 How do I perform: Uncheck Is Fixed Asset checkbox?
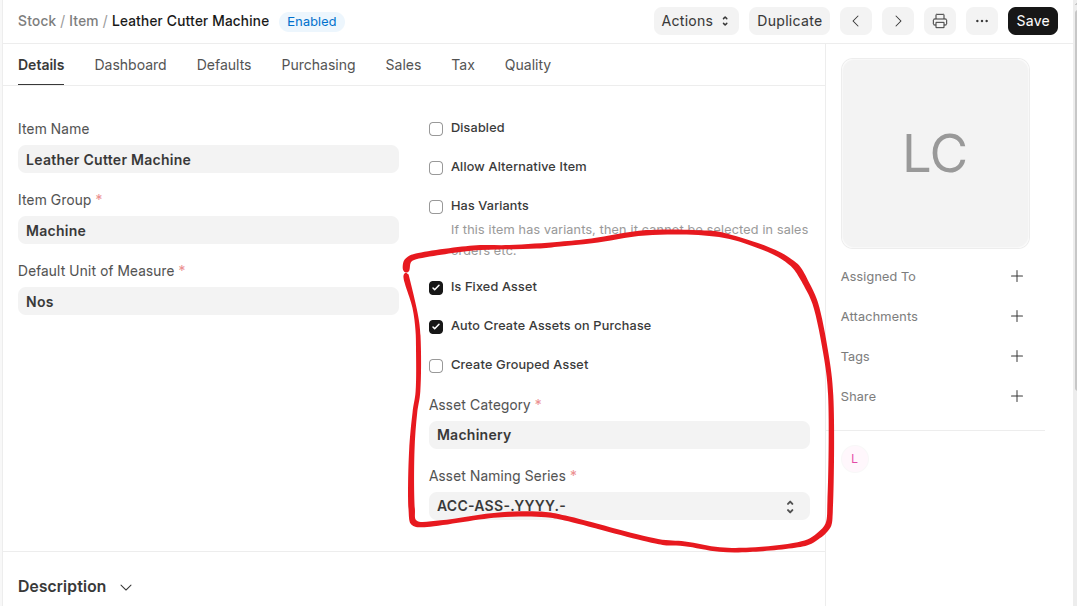(436, 288)
